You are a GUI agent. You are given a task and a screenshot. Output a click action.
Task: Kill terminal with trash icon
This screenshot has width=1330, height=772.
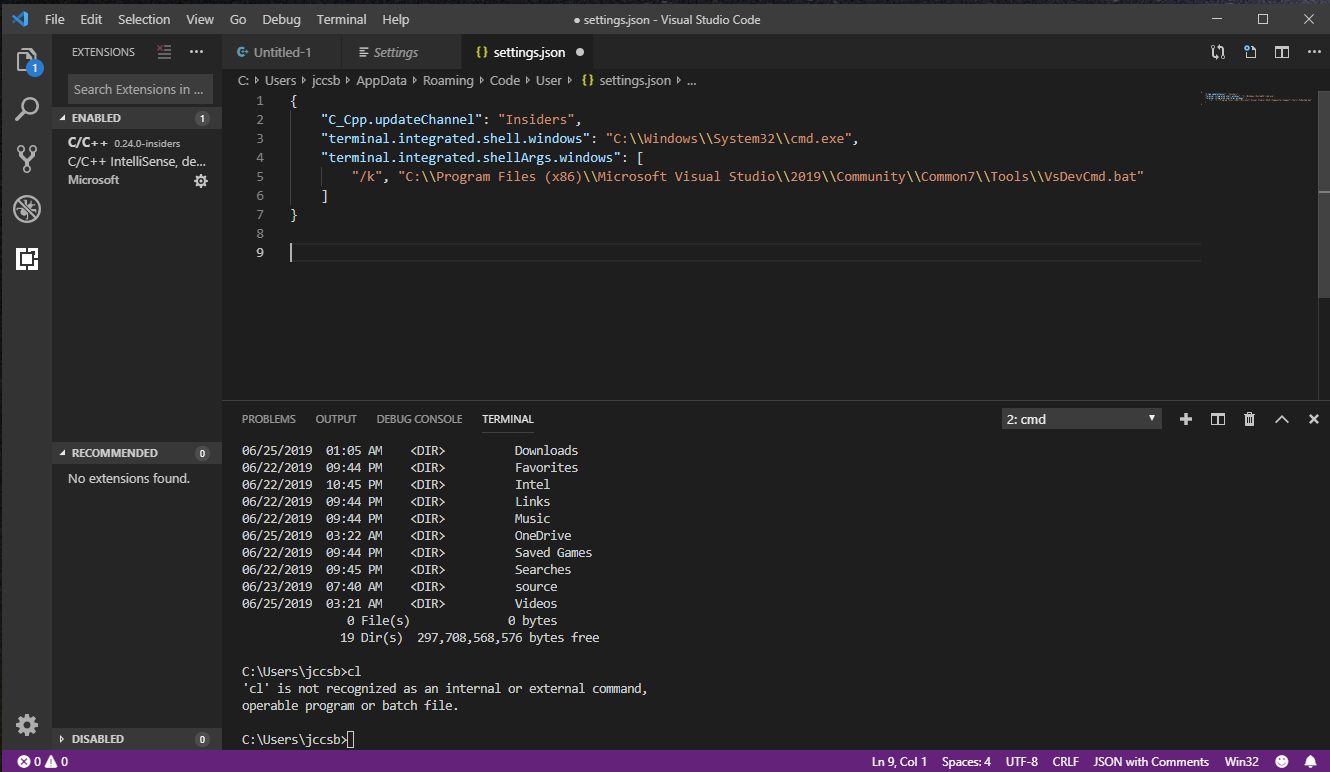tap(1250, 419)
